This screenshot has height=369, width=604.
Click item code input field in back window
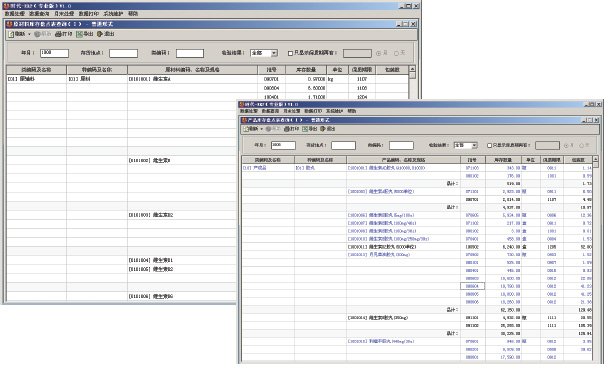190,53
